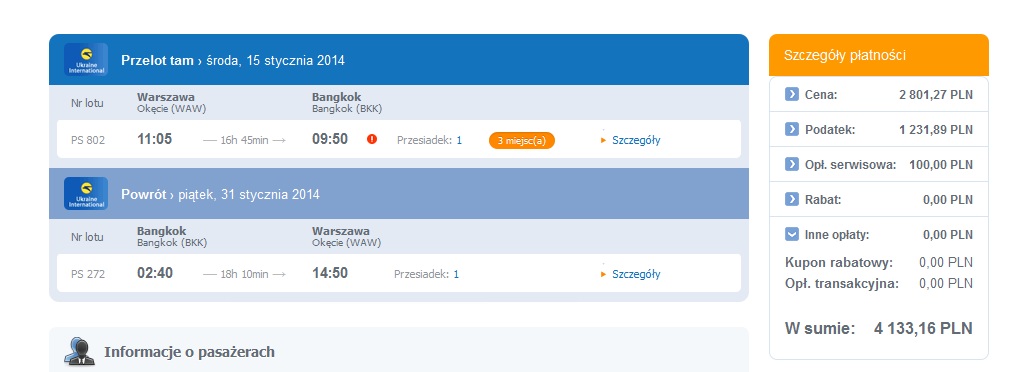This screenshot has width=1021, height=372.
Task: Select the Powrót header bar
Action: [399, 193]
